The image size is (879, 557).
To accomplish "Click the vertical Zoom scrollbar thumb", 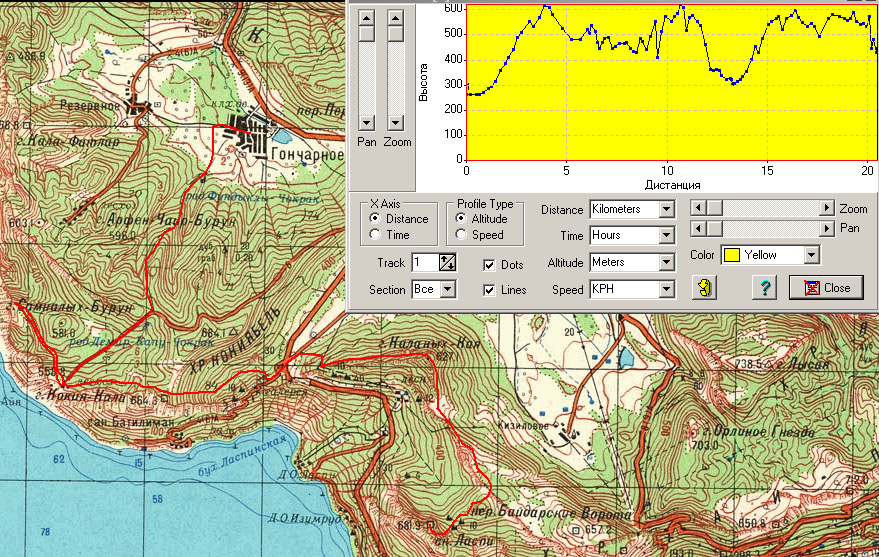I will tap(395, 33).
